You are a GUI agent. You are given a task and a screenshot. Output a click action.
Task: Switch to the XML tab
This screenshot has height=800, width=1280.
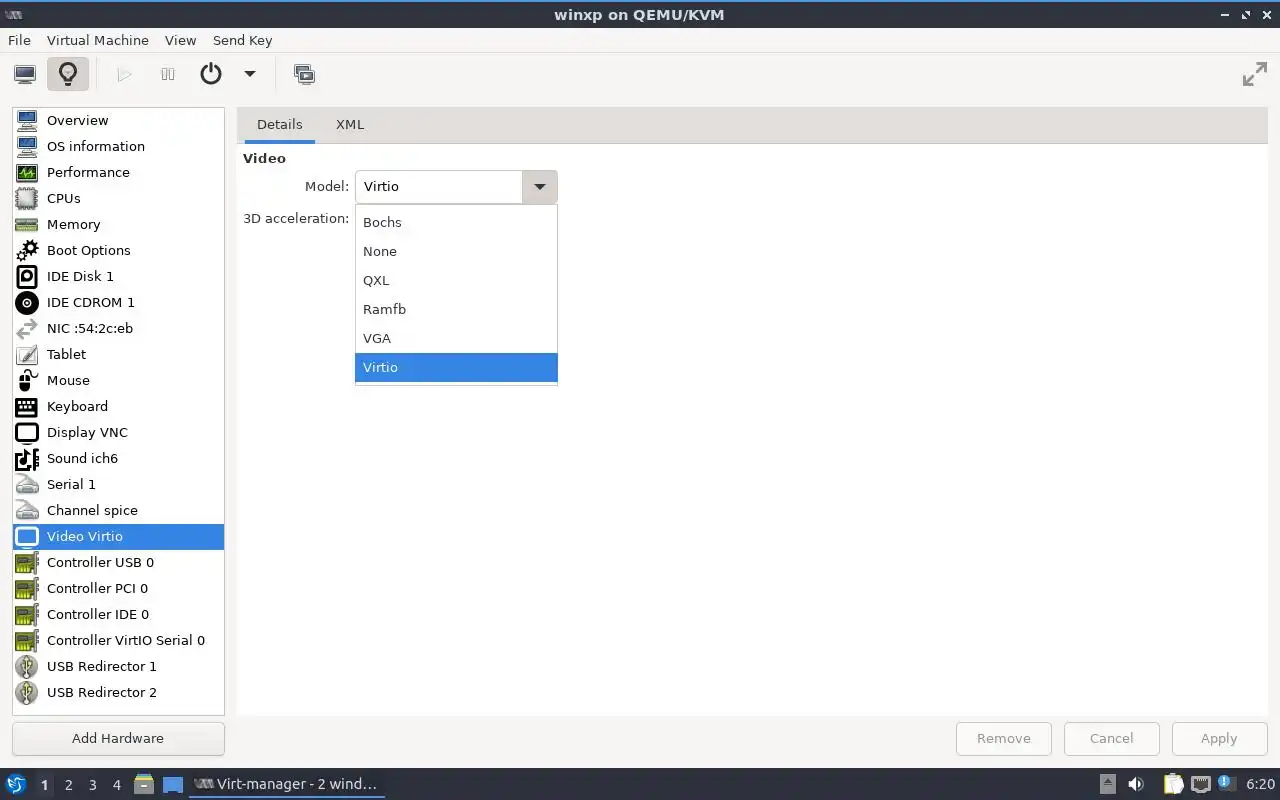350,125
